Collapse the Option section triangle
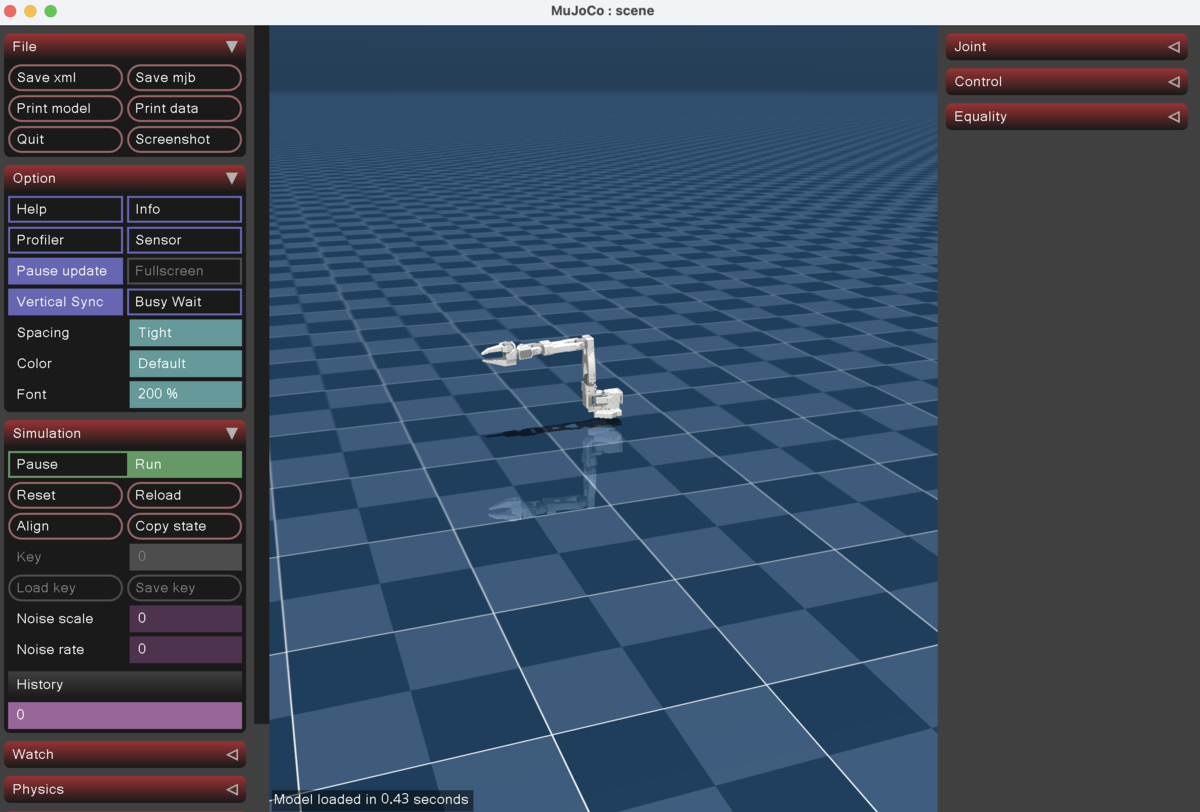Screen dimensions: 1200x812 coord(232,178)
